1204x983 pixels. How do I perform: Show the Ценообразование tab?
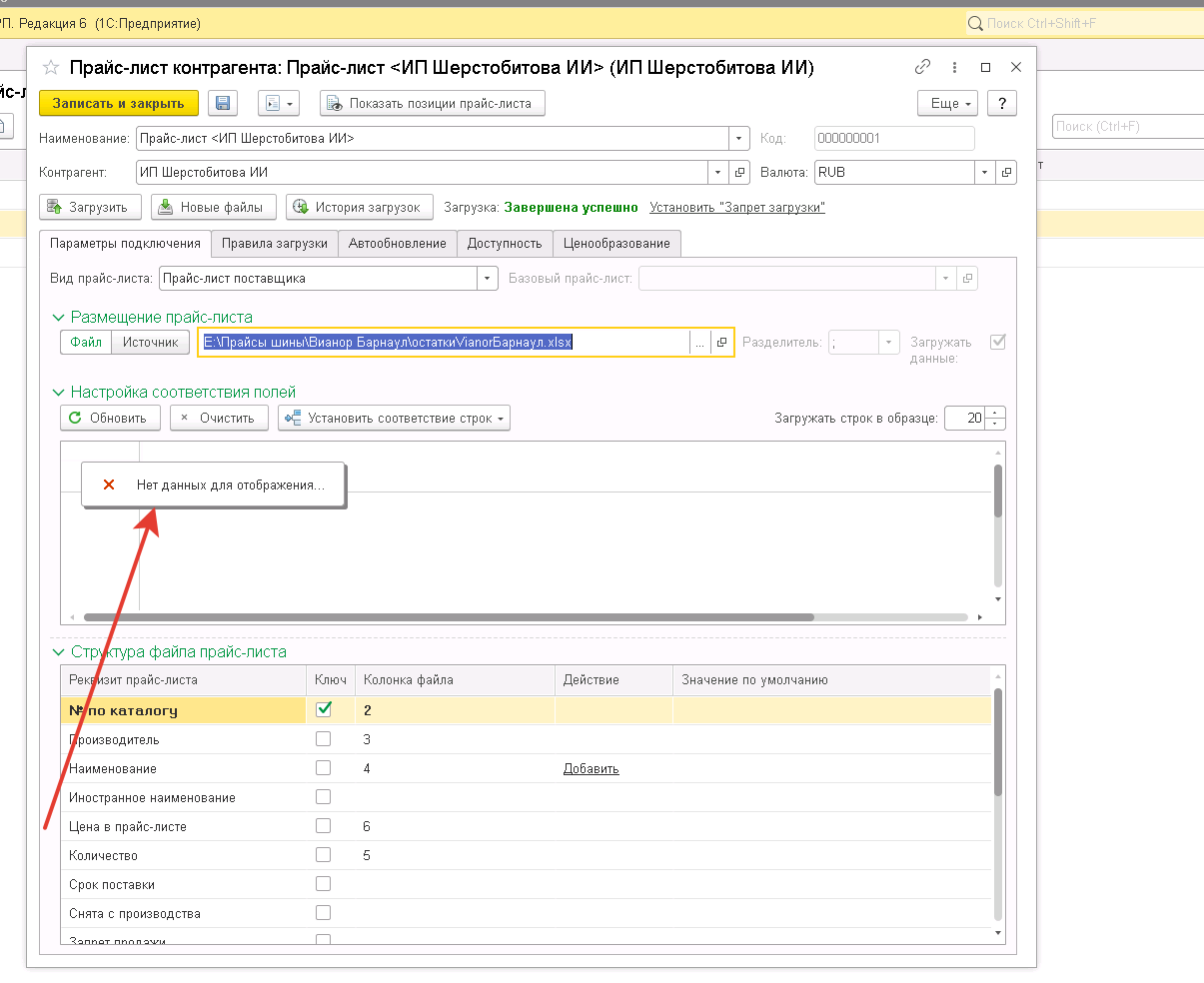617,243
